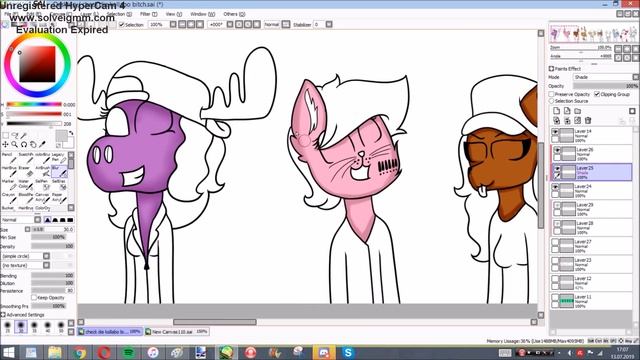Open the no texture dropdown

(x=25, y=265)
